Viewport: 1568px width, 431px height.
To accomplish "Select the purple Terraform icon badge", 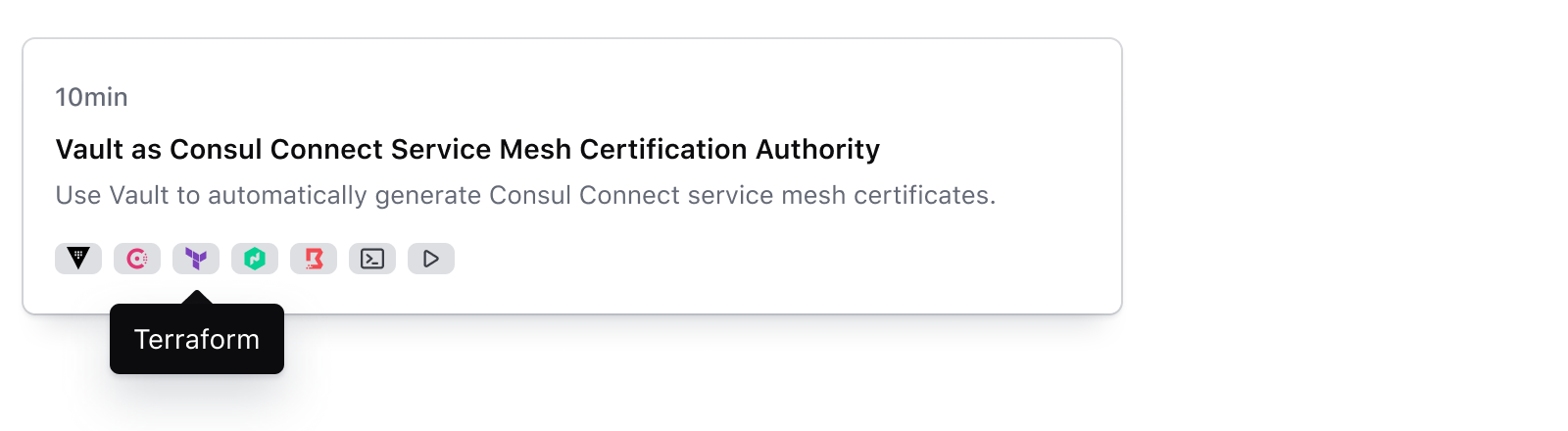I will click(196, 259).
